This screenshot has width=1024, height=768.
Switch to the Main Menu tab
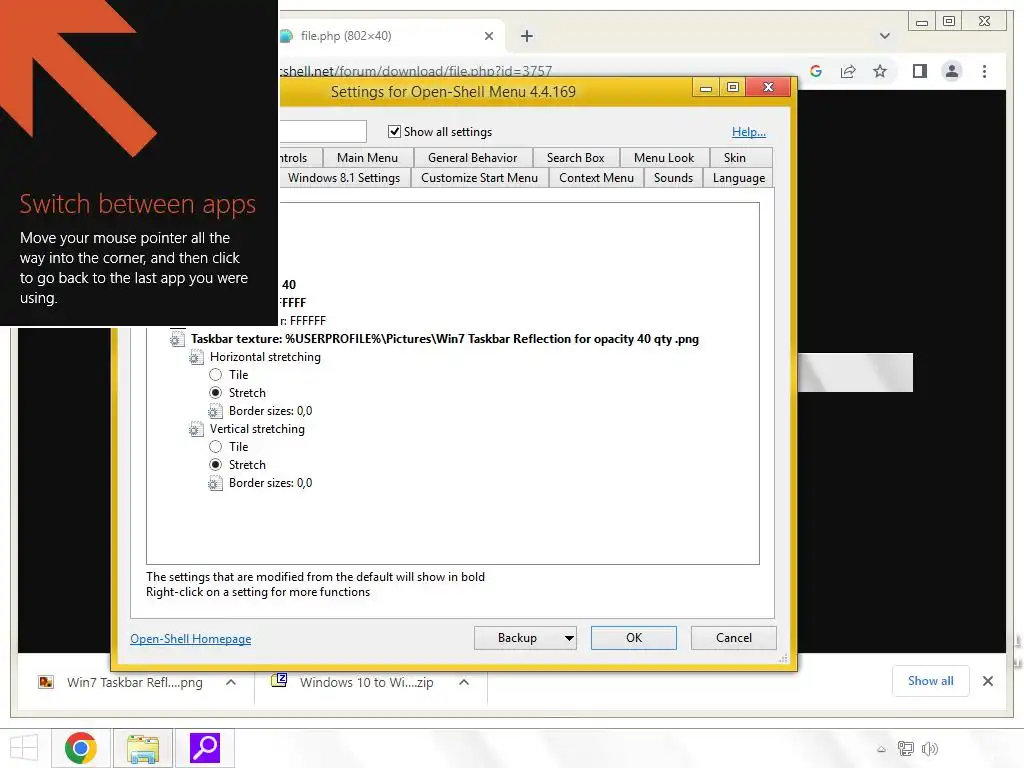(367, 157)
